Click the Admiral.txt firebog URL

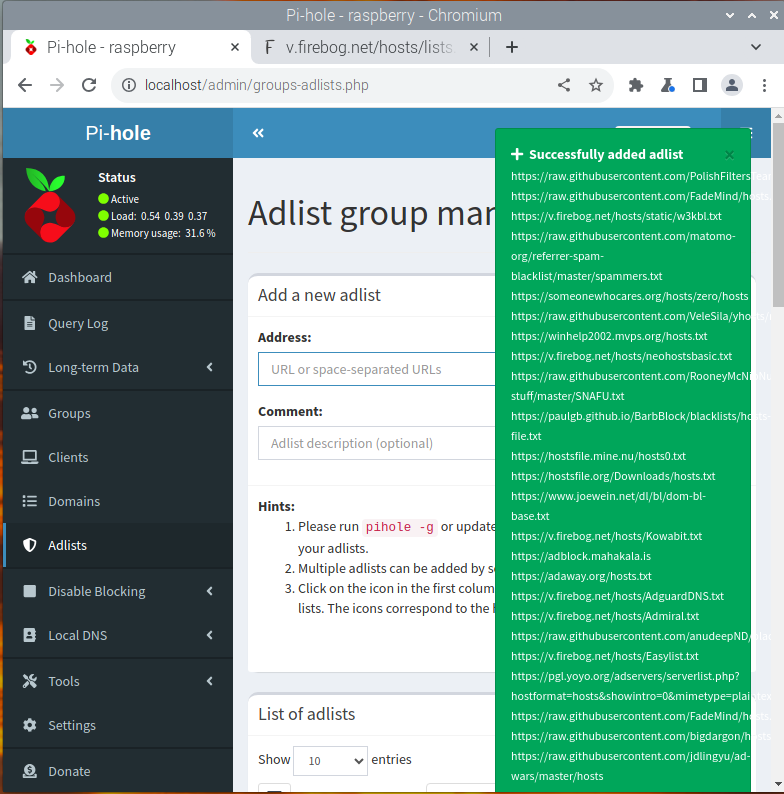(x=605, y=616)
